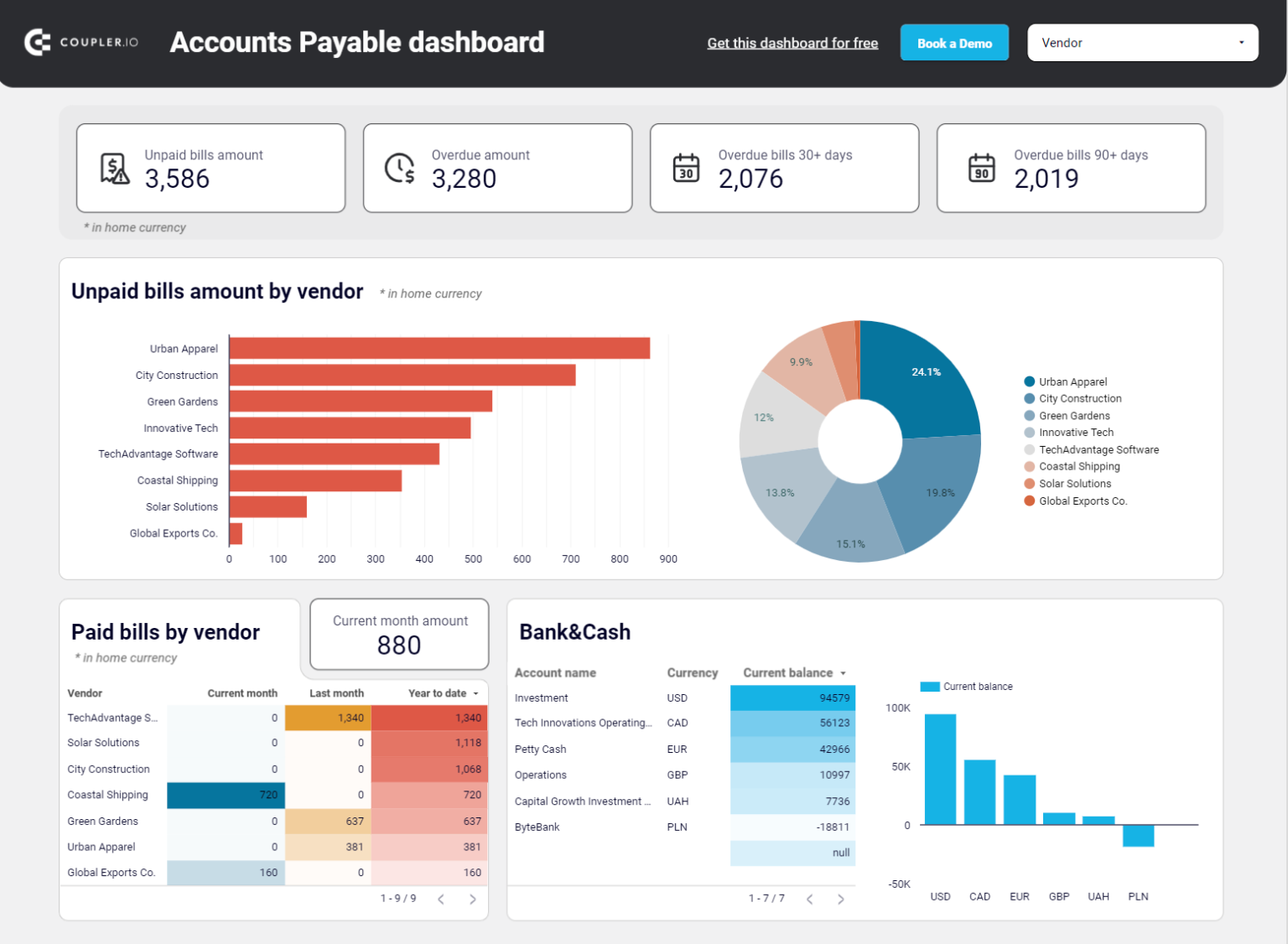The width and height of the screenshot is (1288, 944).
Task: Click the Get this dashboard for free link
Action: tap(792, 43)
